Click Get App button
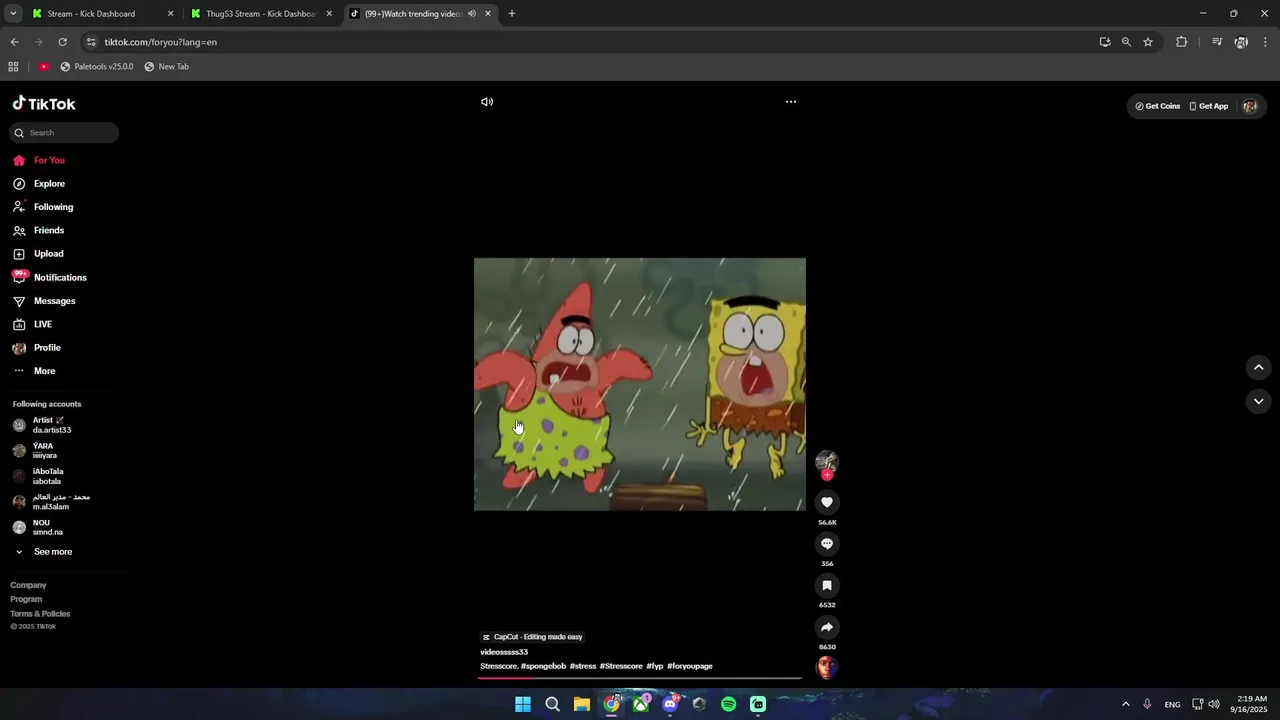The width and height of the screenshot is (1280, 720). [x=1208, y=106]
